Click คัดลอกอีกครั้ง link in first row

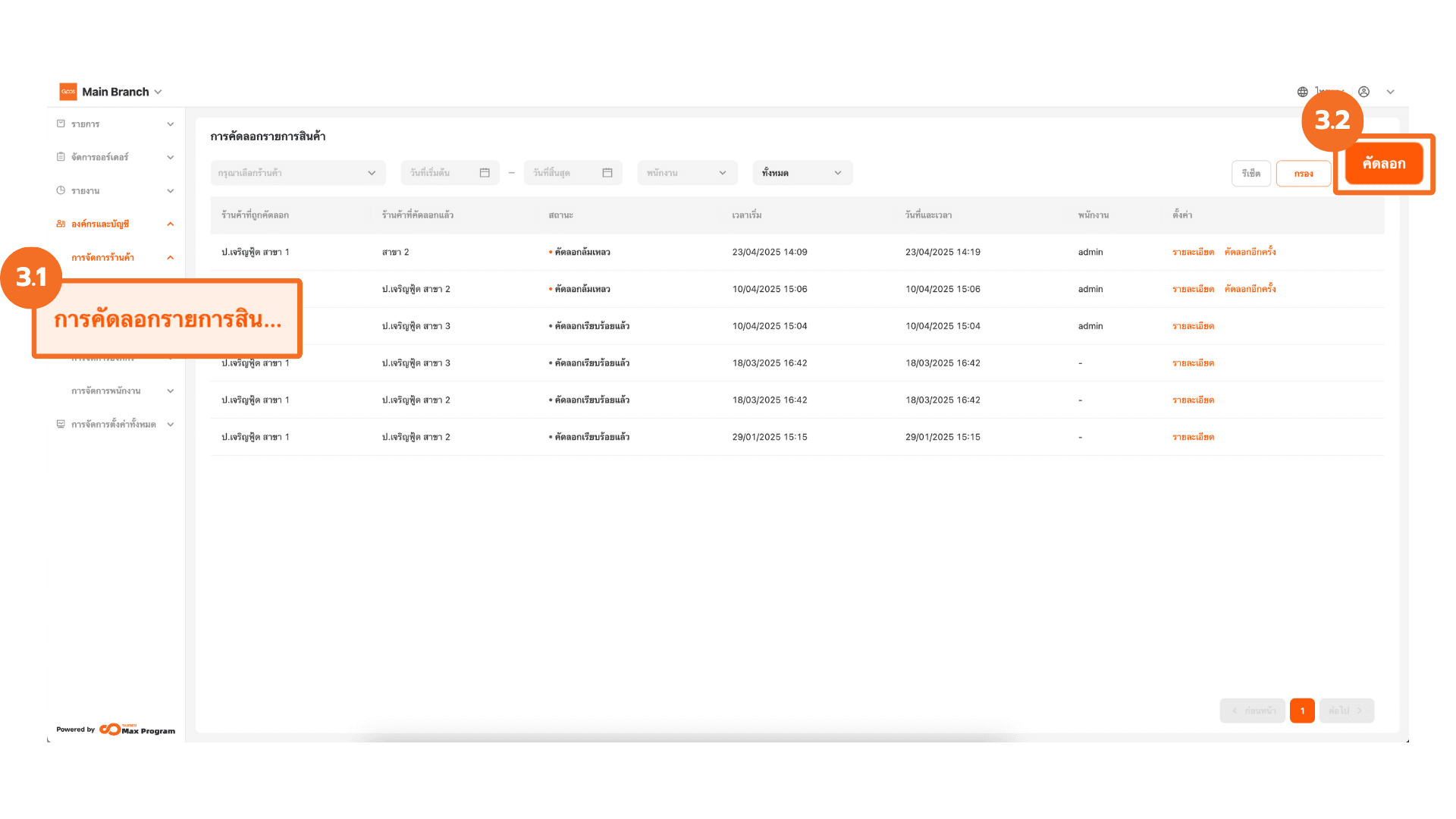click(1250, 252)
